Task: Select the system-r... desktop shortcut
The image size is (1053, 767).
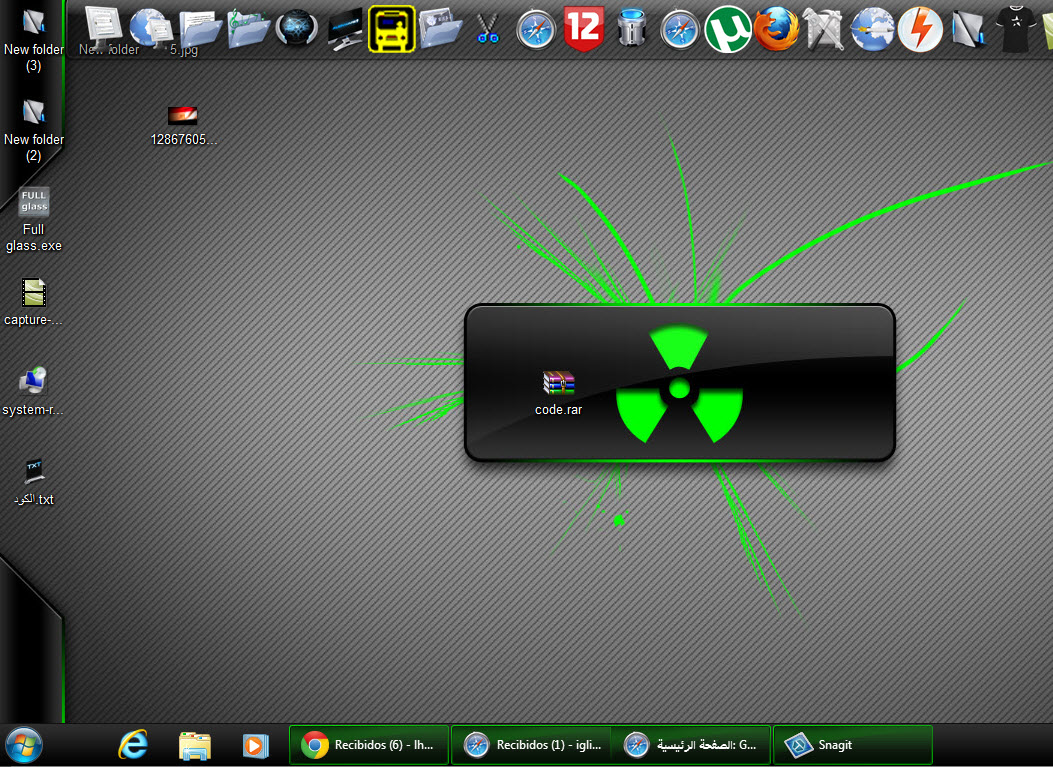Action: tap(33, 392)
